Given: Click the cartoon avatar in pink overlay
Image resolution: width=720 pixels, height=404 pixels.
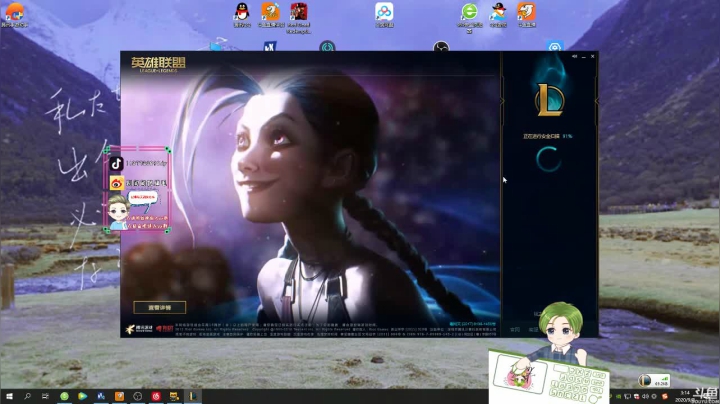Looking at the screenshot, I should [x=118, y=212].
